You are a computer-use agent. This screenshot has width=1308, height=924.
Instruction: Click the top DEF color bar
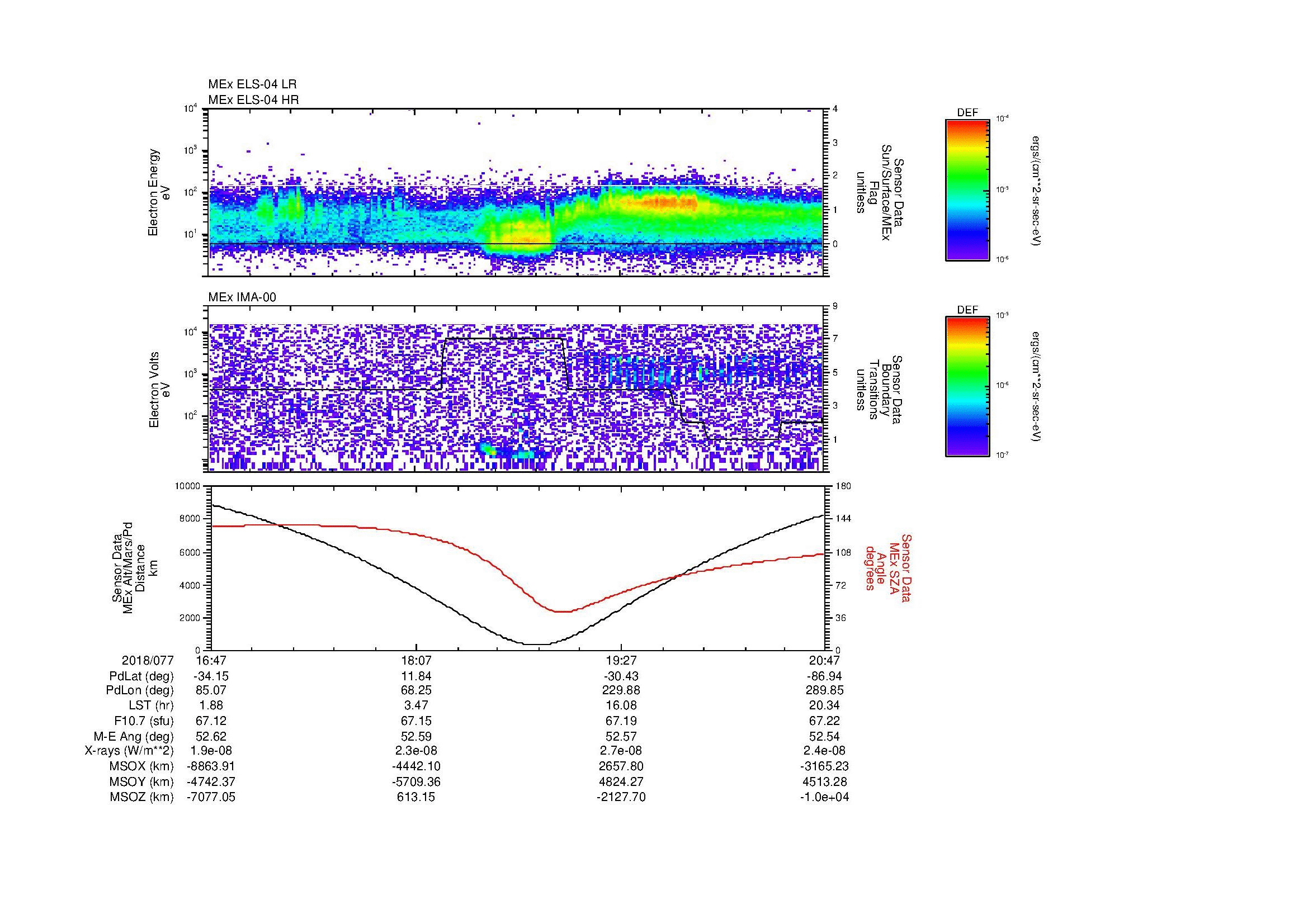[967, 189]
